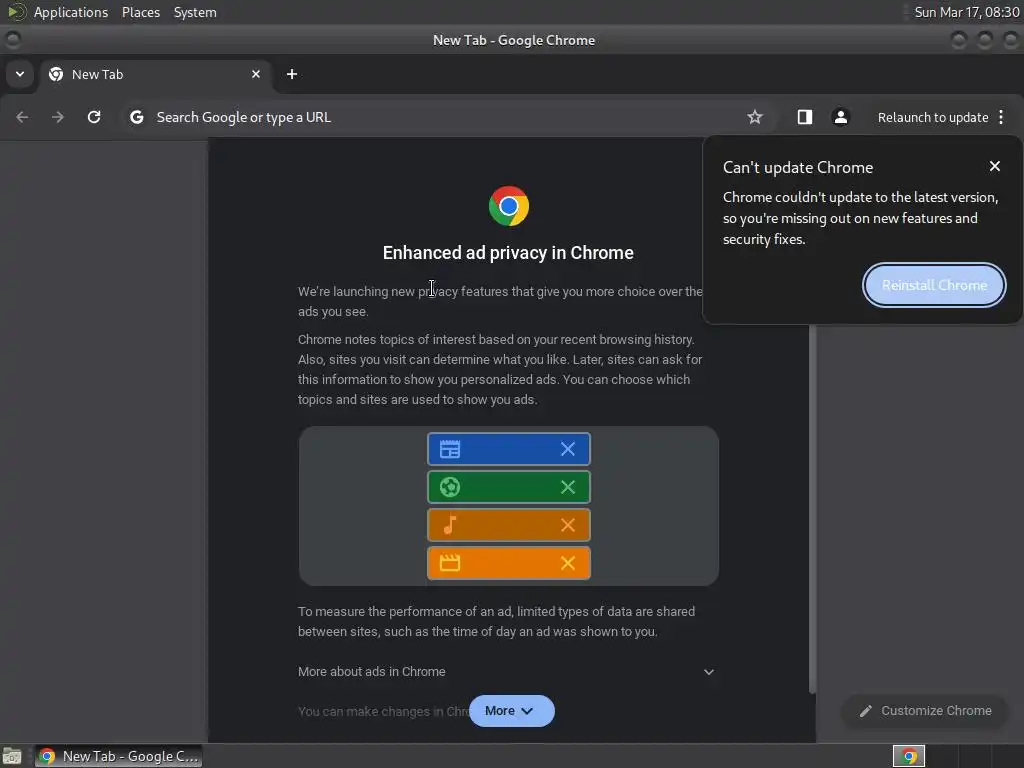Open the System menu
The height and width of the screenshot is (768, 1024).
click(195, 12)
